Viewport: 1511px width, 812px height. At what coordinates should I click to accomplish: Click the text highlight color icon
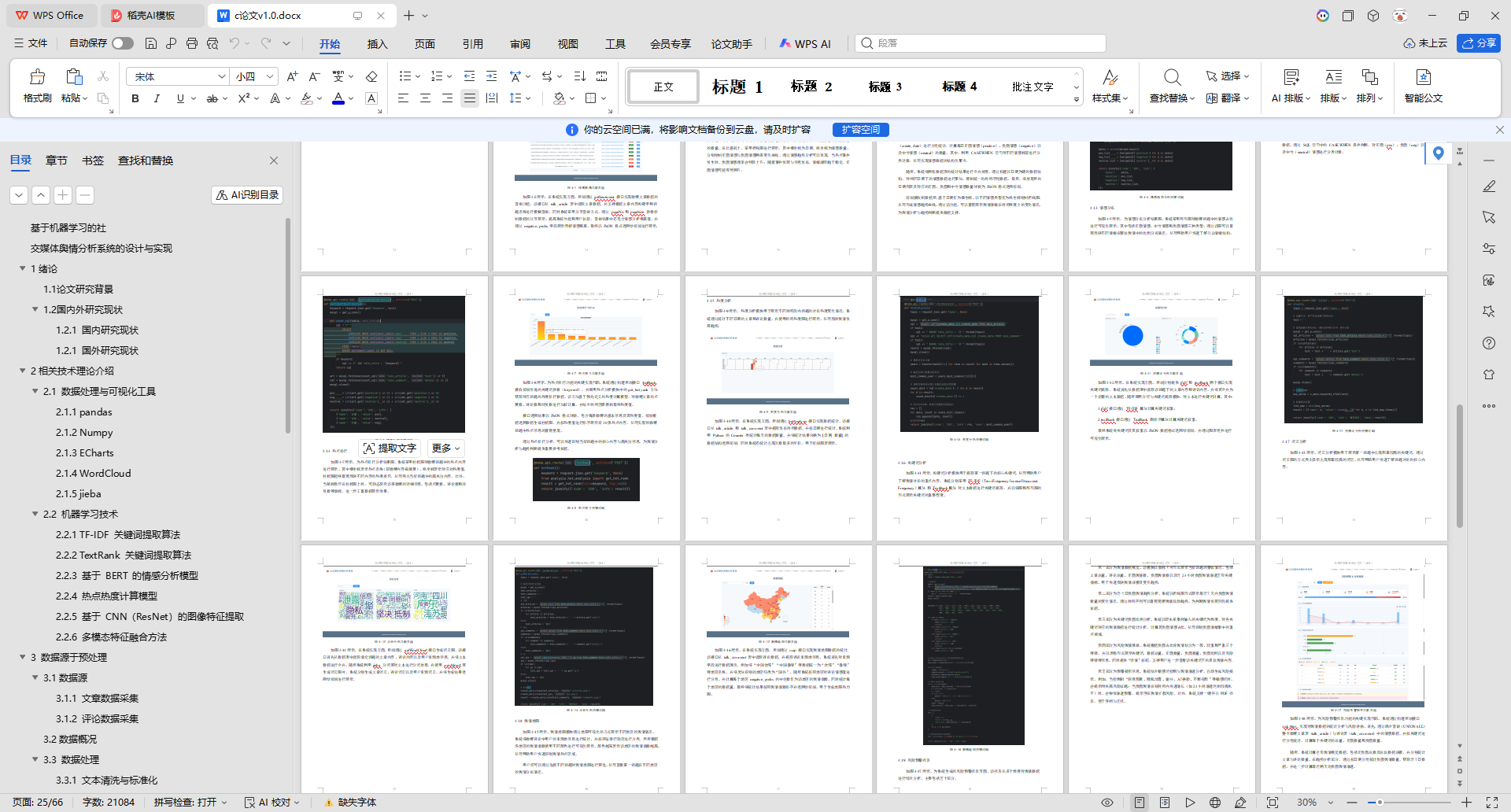(x=307, y=98)
